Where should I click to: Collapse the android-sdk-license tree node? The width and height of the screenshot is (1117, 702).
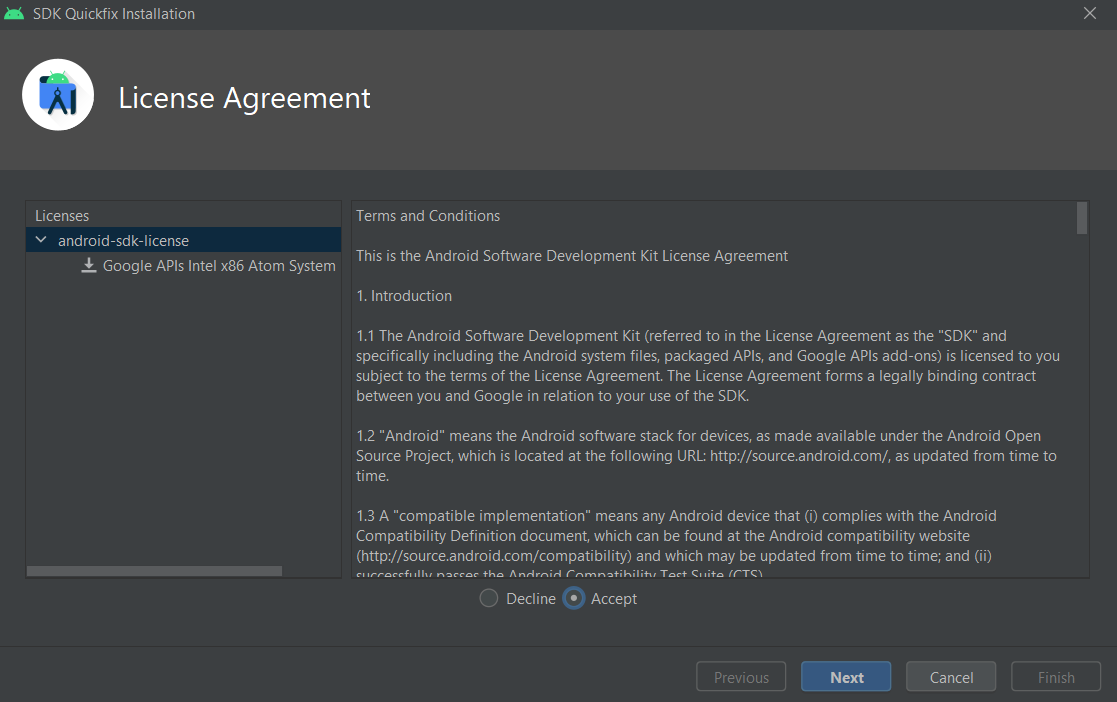(x=41, y=240)
